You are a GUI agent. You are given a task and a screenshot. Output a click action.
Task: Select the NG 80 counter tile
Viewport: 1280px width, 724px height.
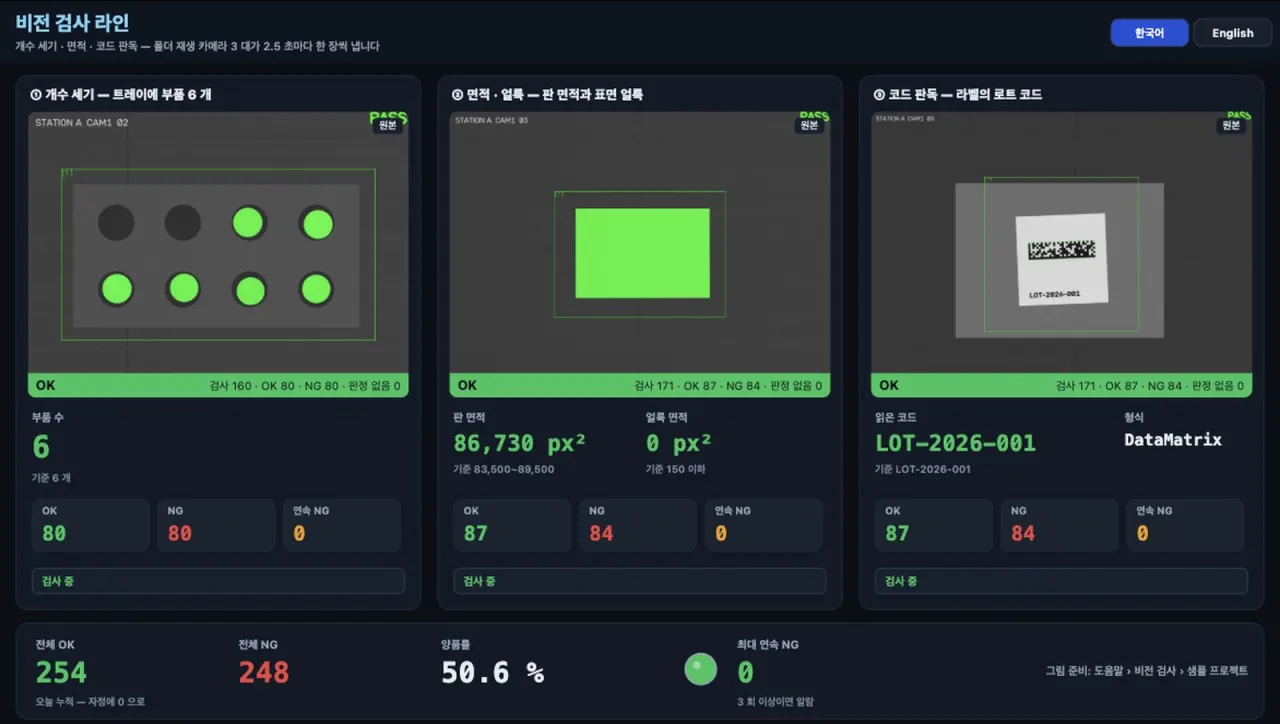coord(217,525)
